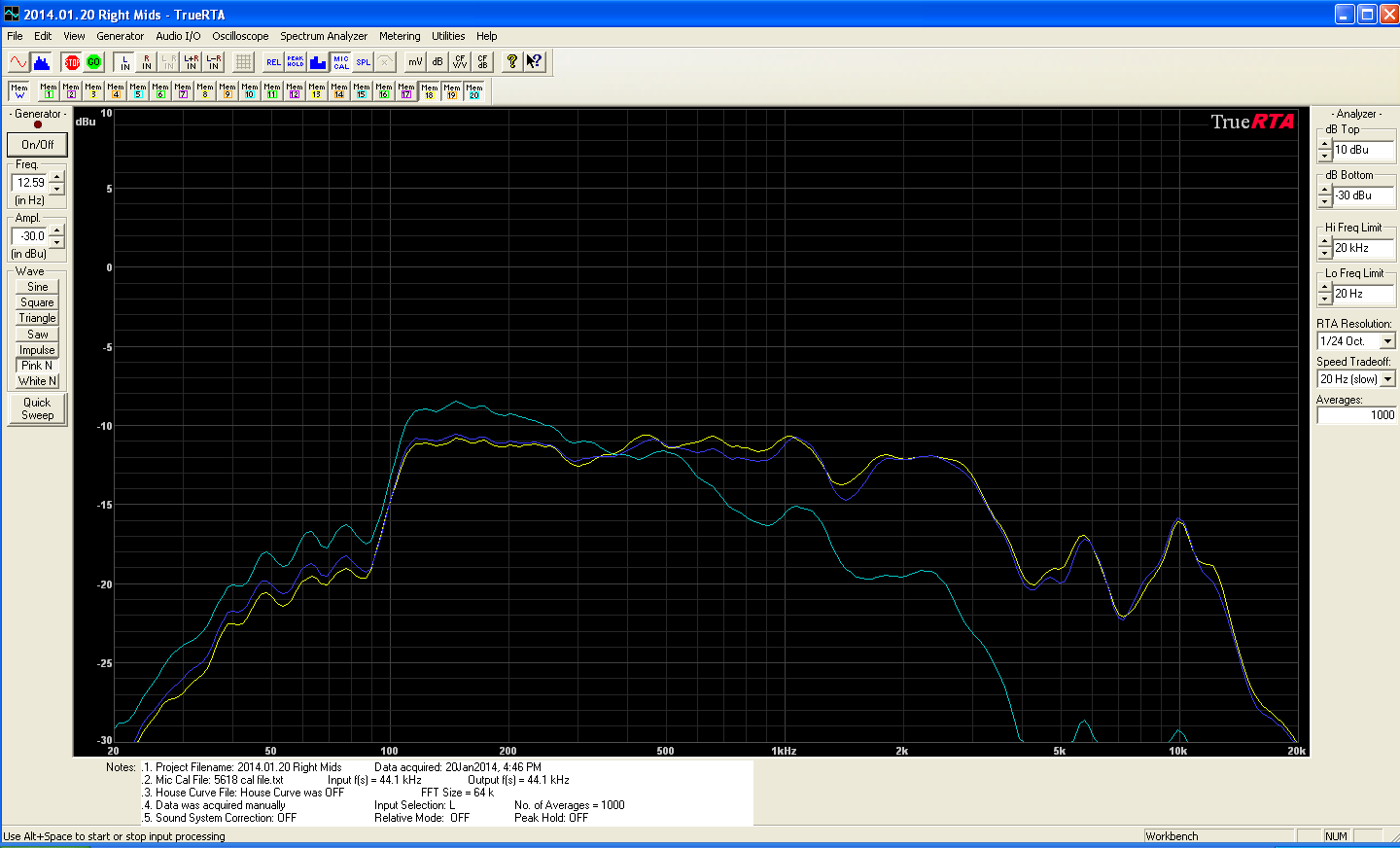Open the Utilities menu

[x=448, y=36]
